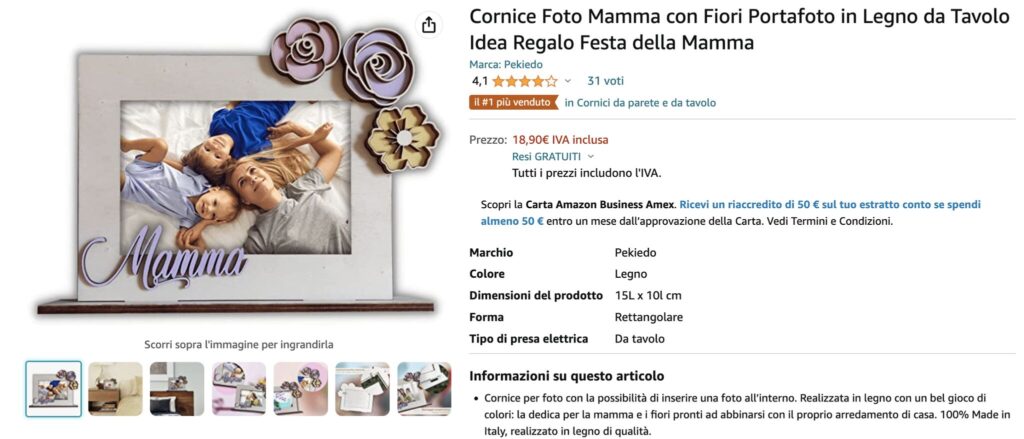Select the third thumbnail with dark shelf
This screenshot has height=439, width=1024.
177,389
